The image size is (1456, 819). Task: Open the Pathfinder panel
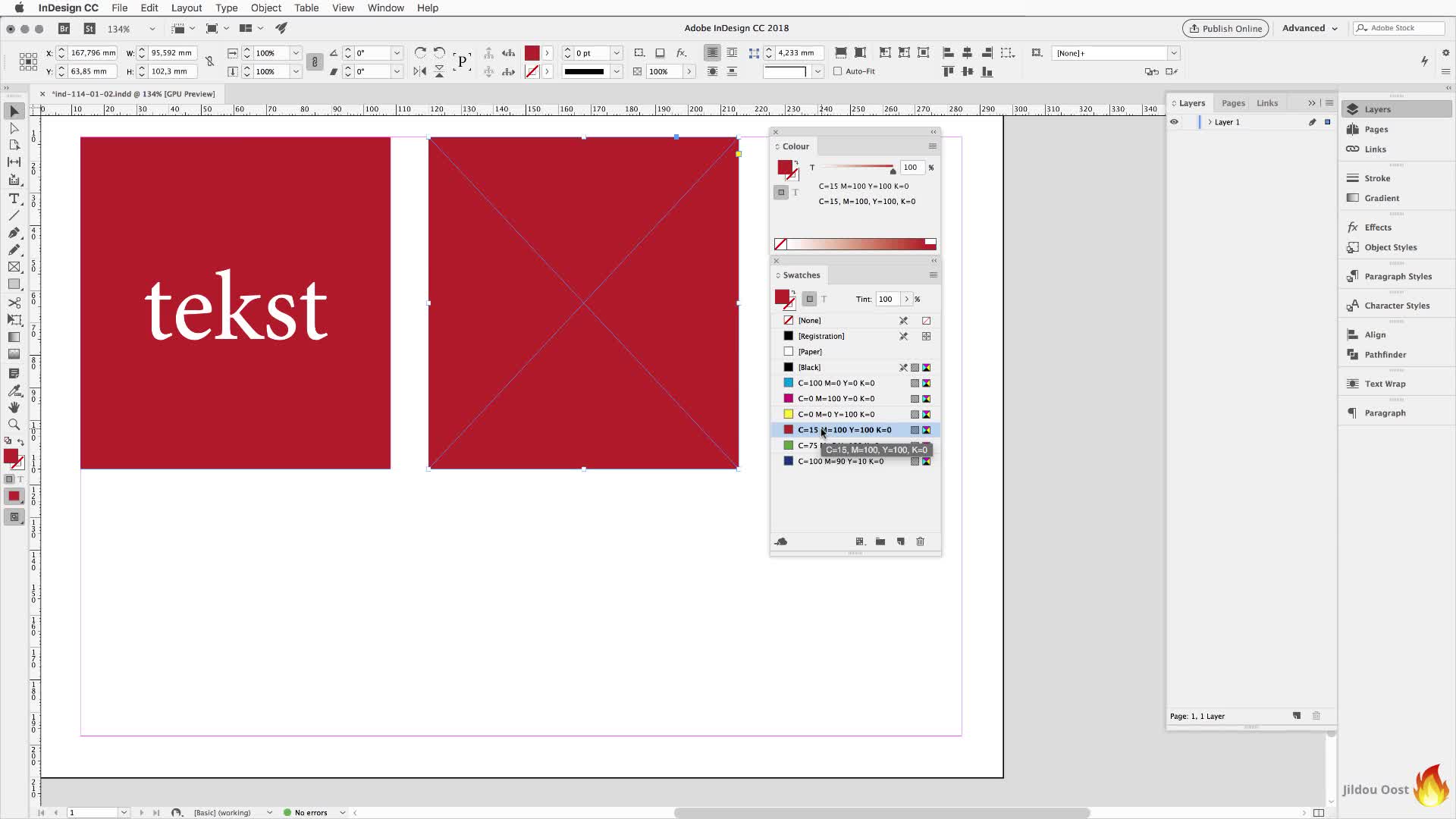1385,355
